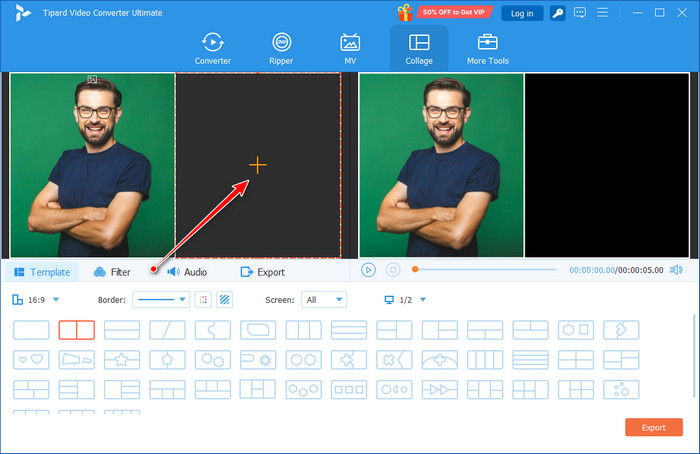Select the two vertical split template
700x454 pixels.
[77, 330]
